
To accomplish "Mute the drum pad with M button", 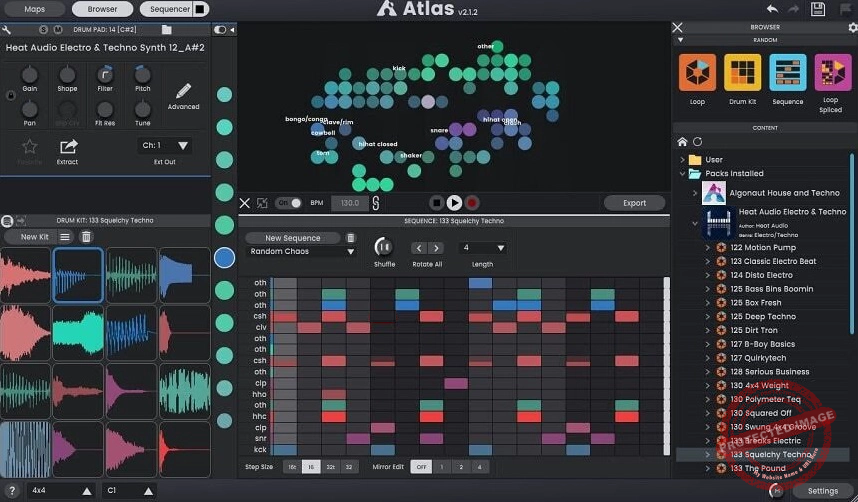I will [58, 30].
